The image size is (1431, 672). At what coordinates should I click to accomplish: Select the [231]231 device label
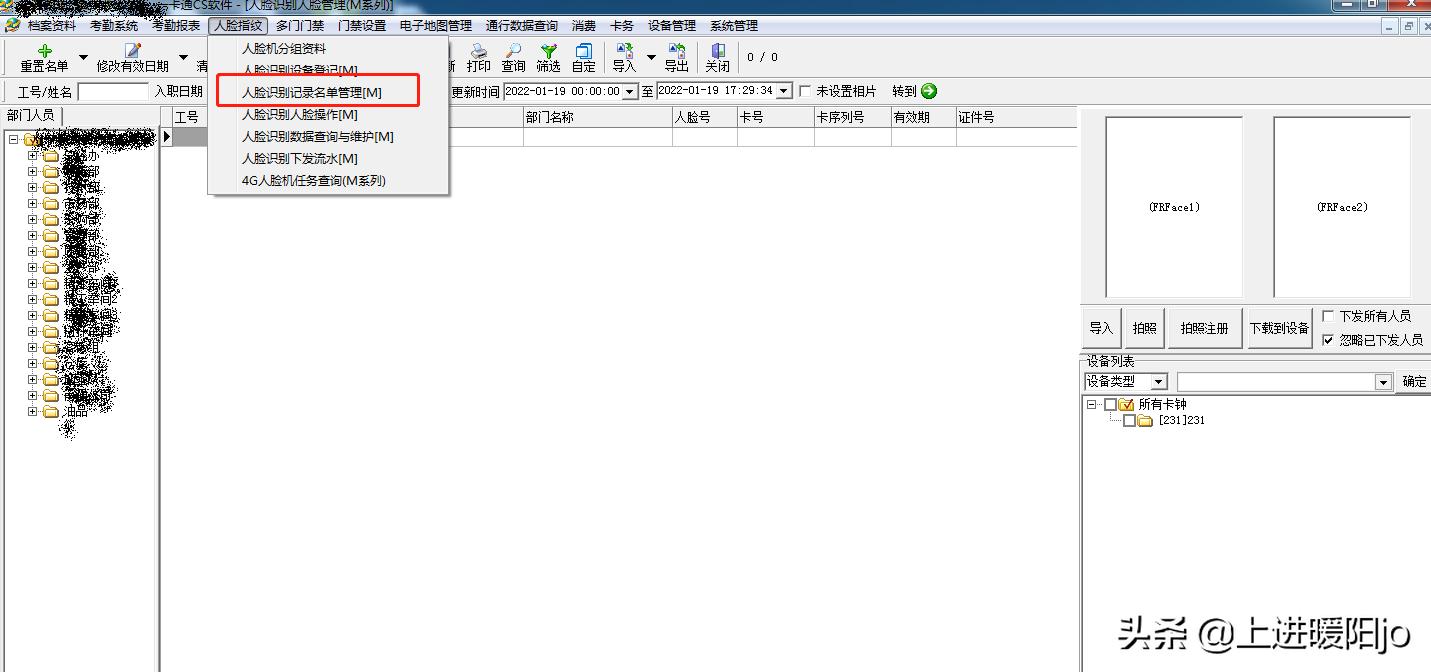click(x=1182, y=421)
